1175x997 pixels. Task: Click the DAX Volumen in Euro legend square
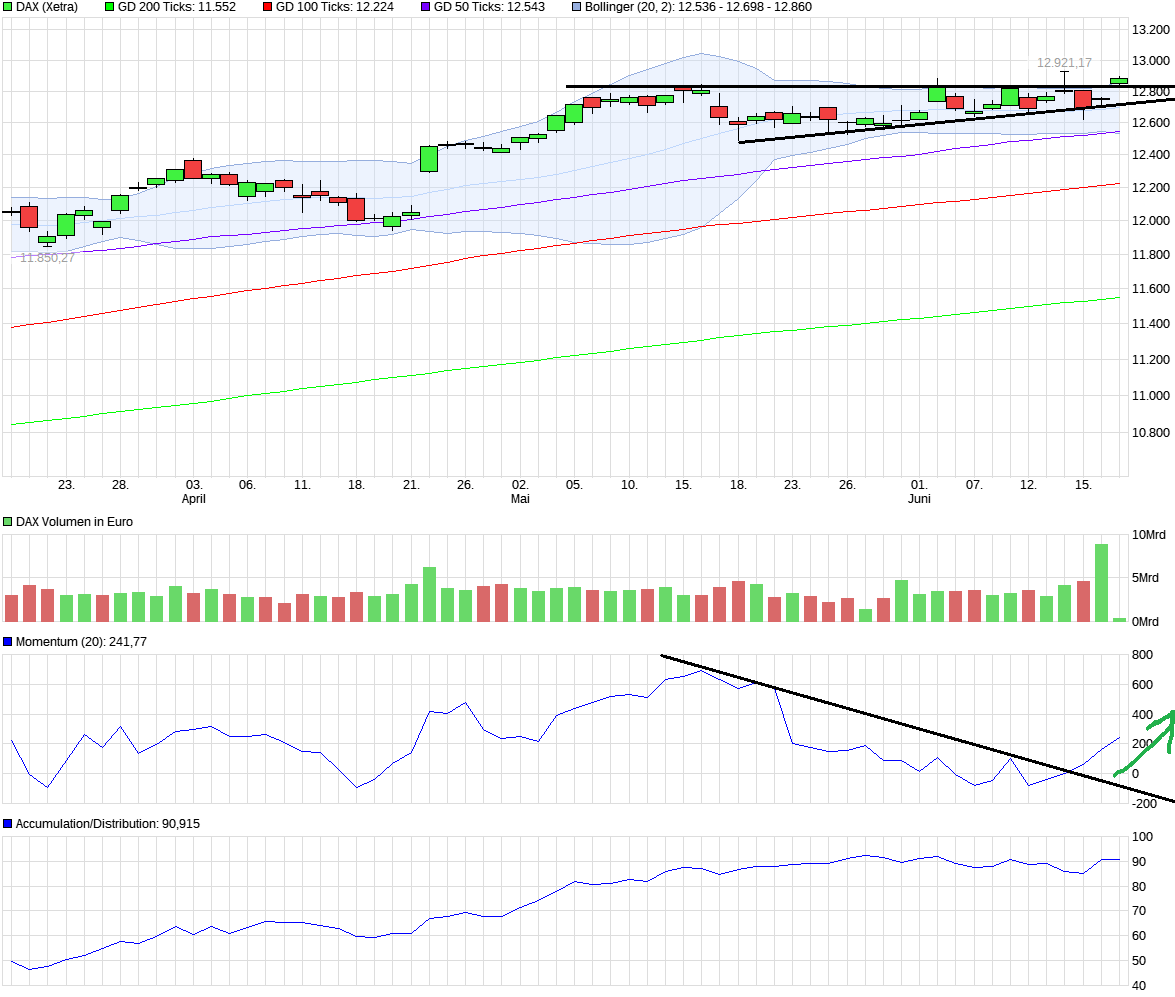coord(8,522)
